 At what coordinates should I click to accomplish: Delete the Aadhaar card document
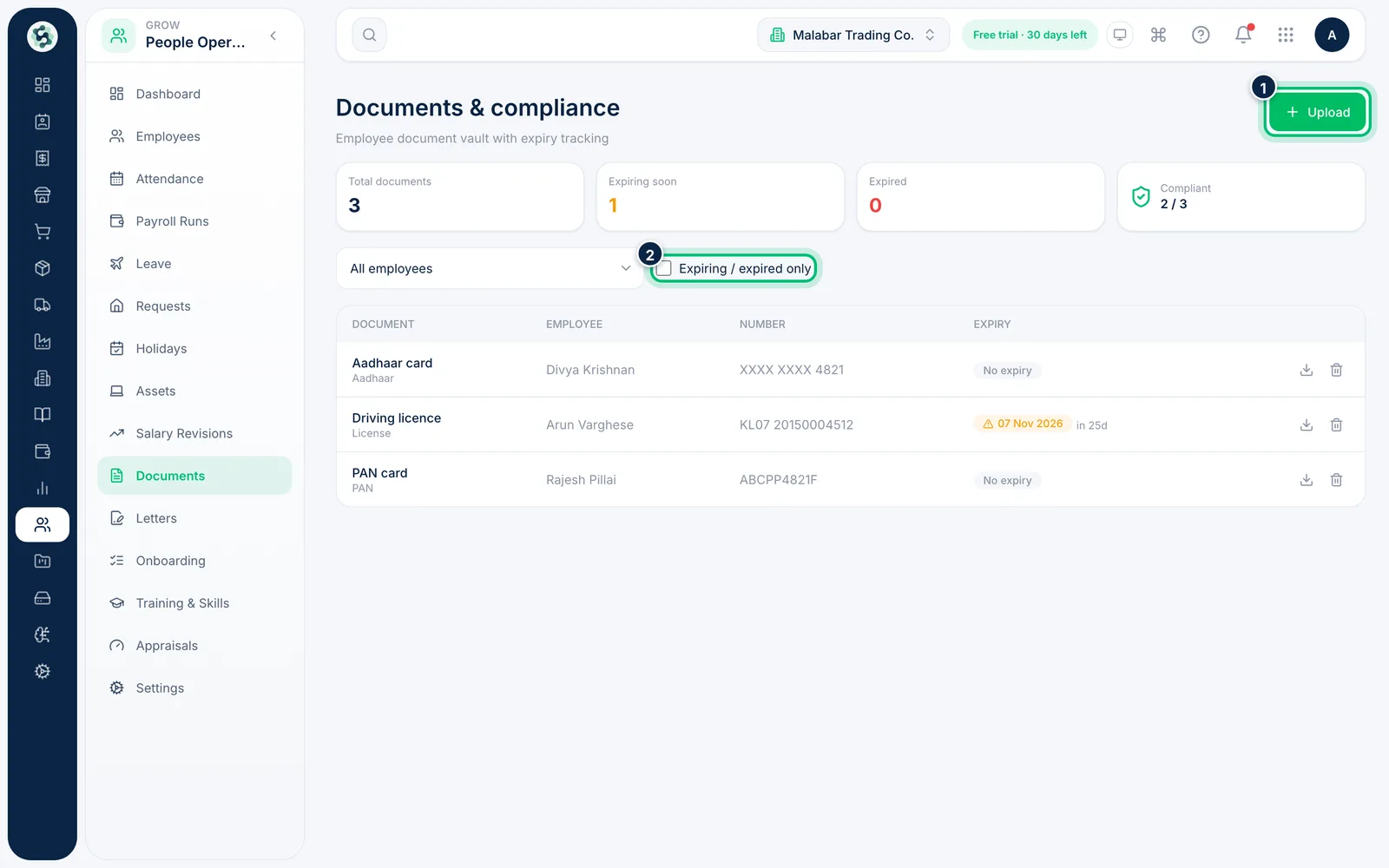tap(1336, 370)
